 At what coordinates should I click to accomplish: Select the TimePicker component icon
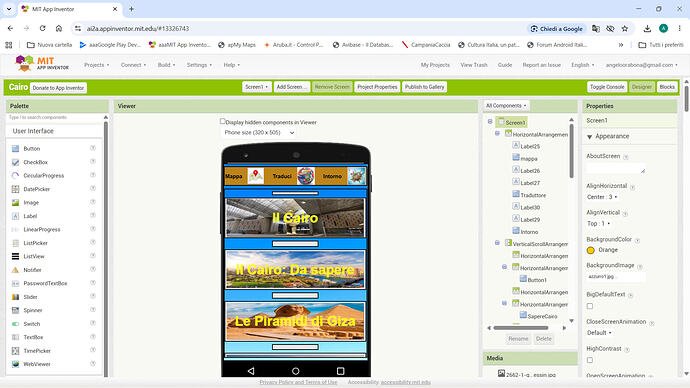[x=15, y=351]
